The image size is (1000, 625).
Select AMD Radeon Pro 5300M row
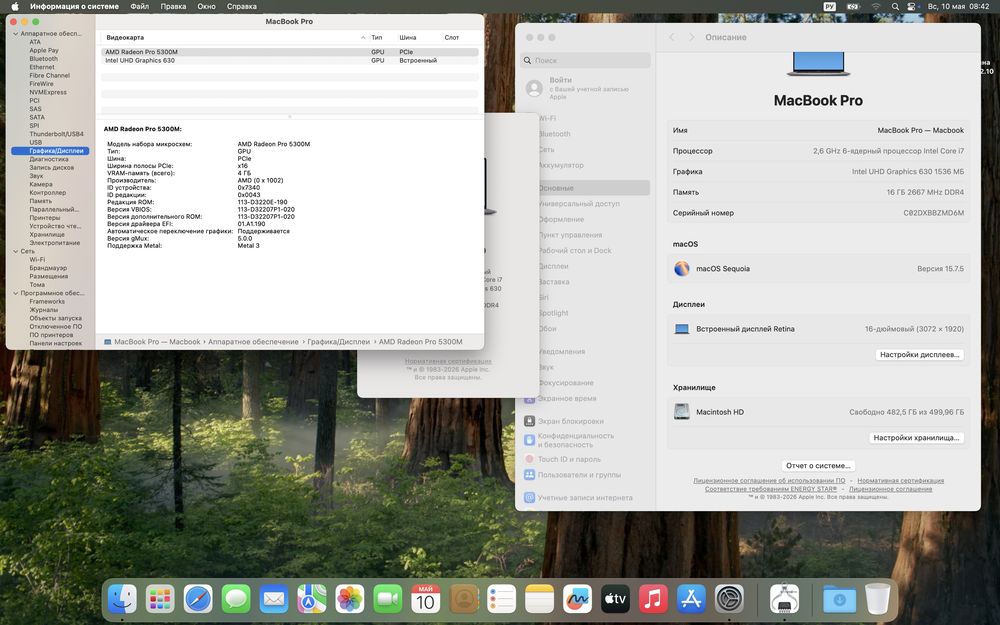[x=290, y=52]
